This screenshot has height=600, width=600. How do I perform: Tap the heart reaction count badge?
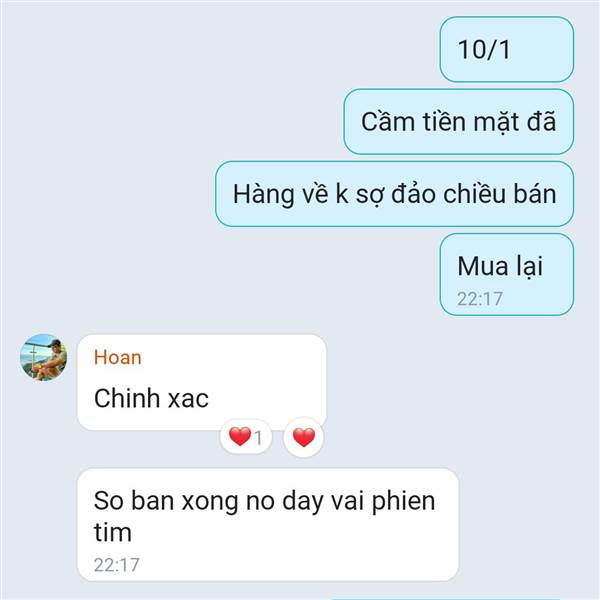(246, 437)
